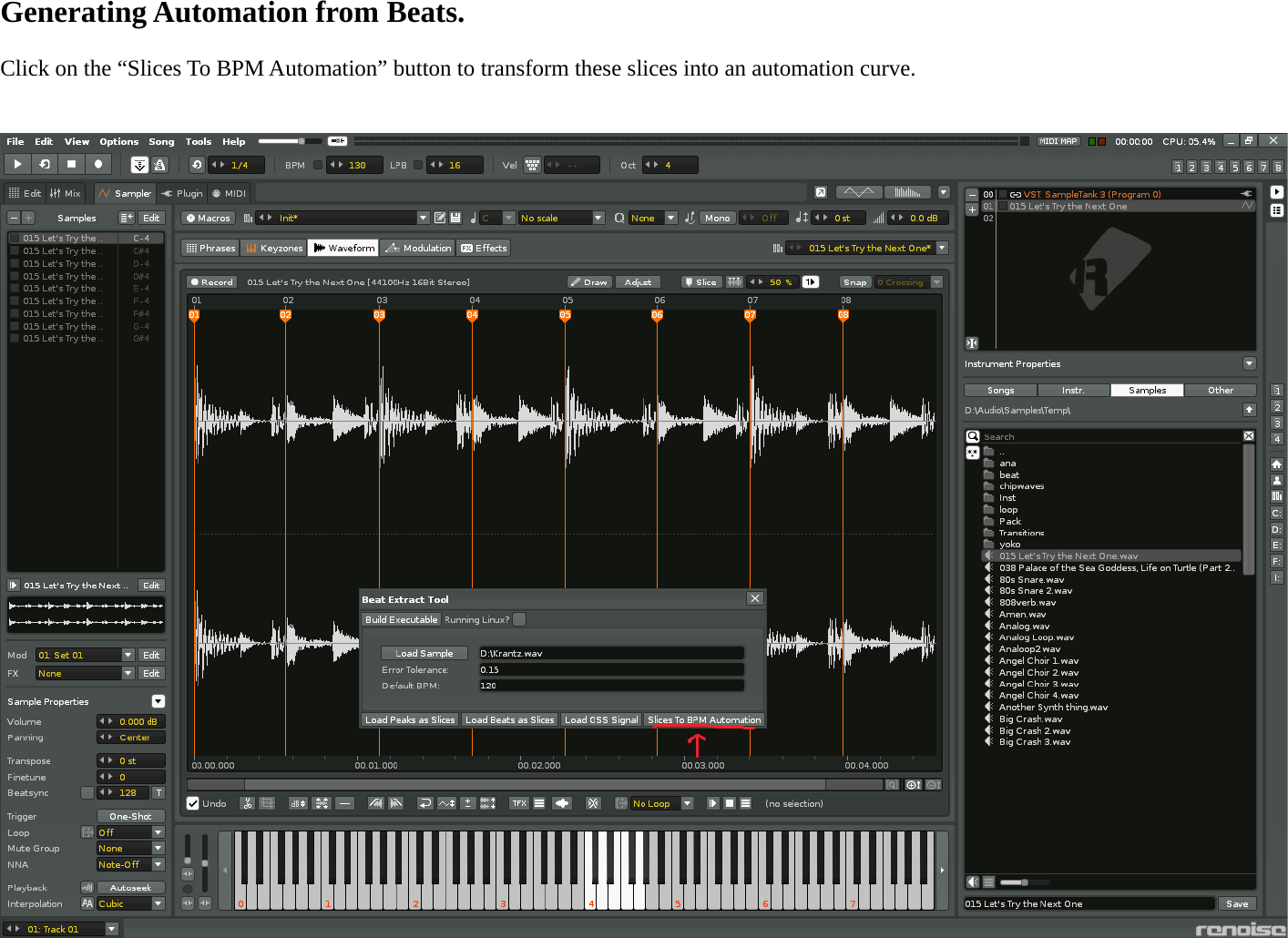Activate the Slice tool
Viewport: 1288px width, 938px height.
[700, 282]
